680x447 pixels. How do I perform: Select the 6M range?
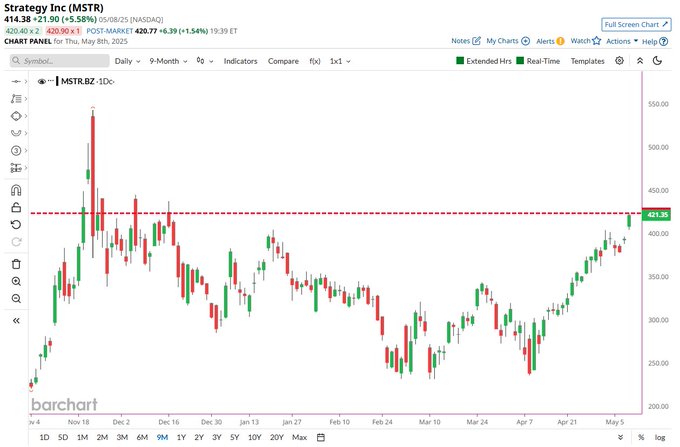142,437
